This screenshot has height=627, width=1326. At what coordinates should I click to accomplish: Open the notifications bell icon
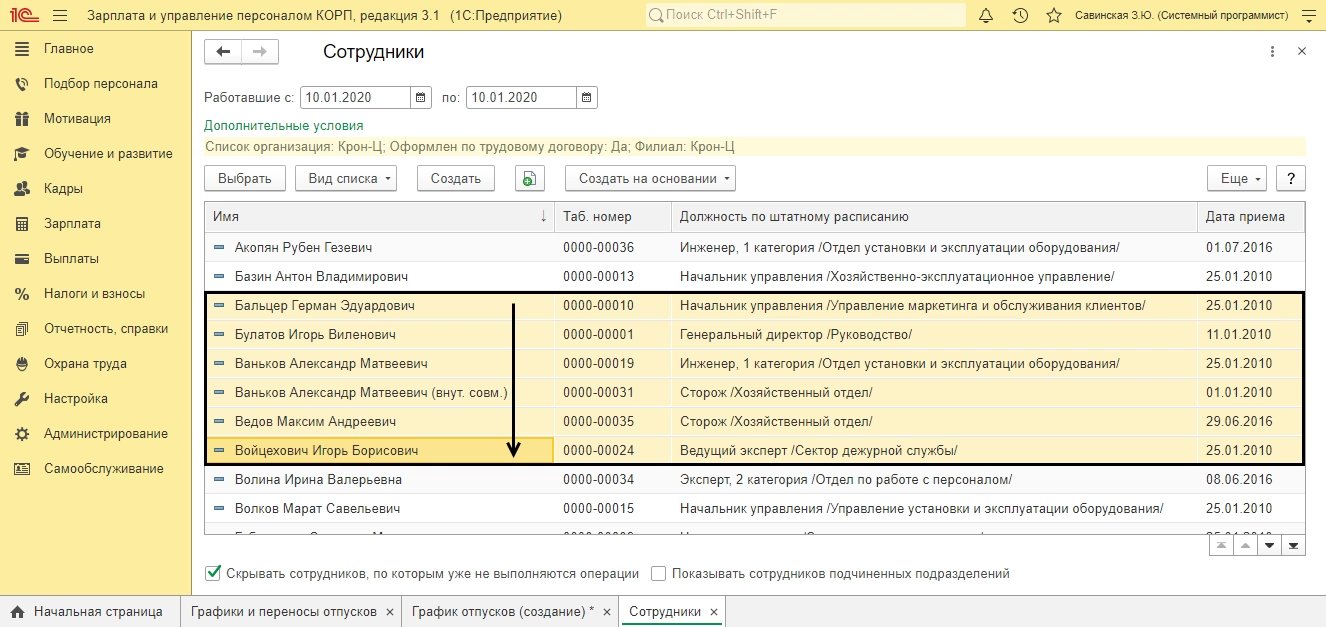(x=986, y=16)
